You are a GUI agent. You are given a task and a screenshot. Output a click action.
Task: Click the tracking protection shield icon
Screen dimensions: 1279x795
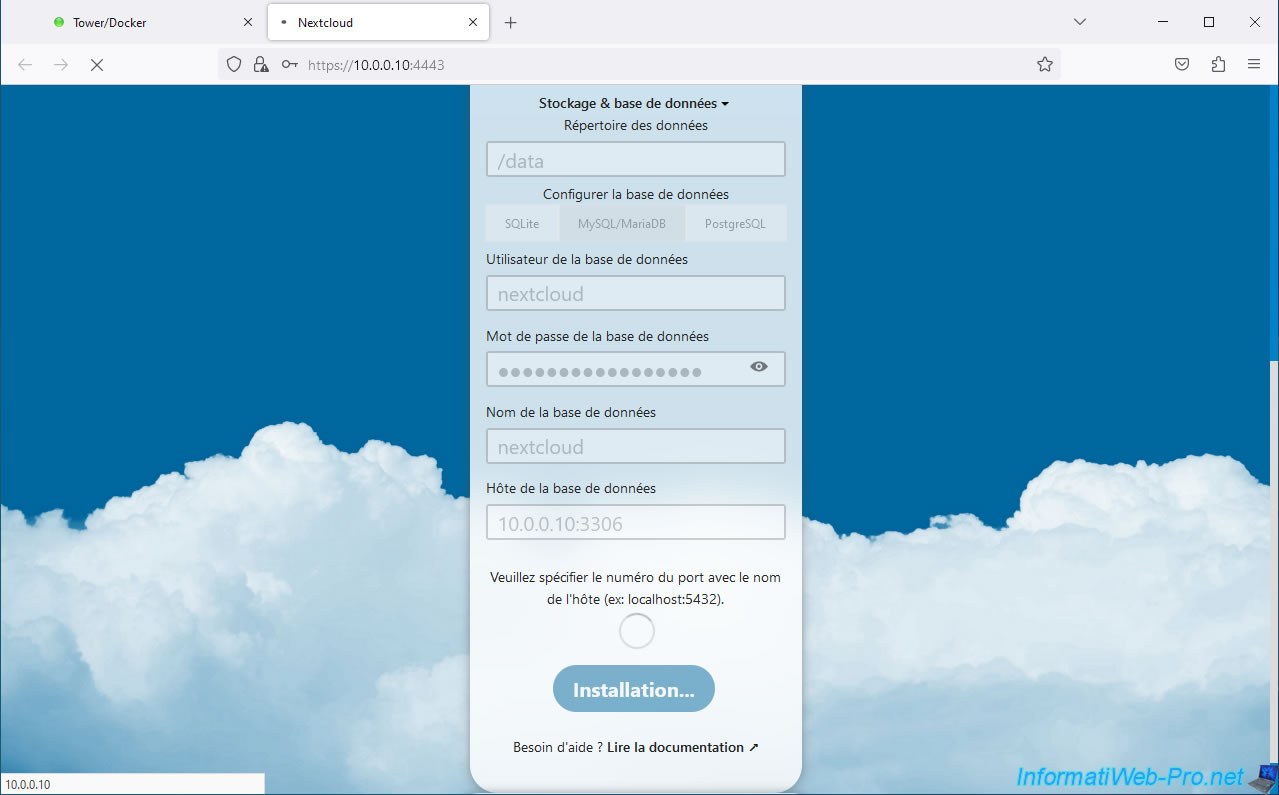(234, 65)
